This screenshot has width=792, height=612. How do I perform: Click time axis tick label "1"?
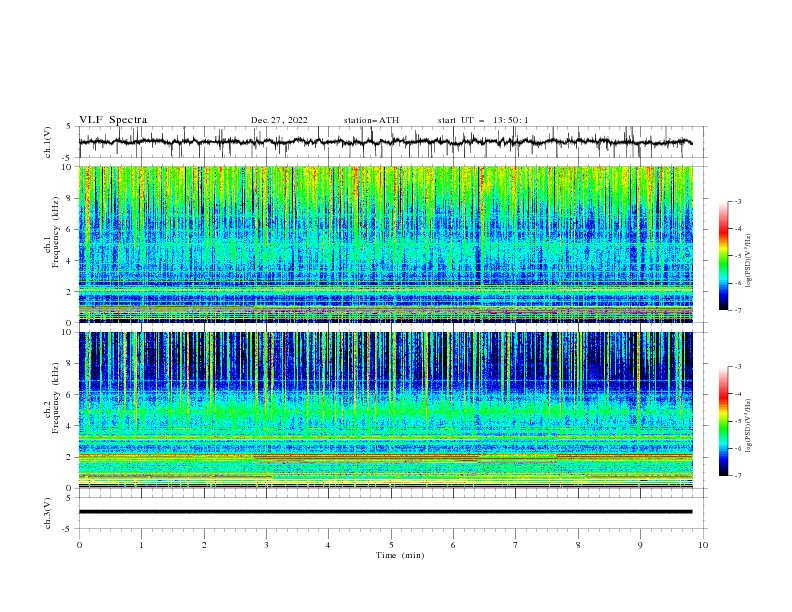pyautogui.click(x=141, y=545)
